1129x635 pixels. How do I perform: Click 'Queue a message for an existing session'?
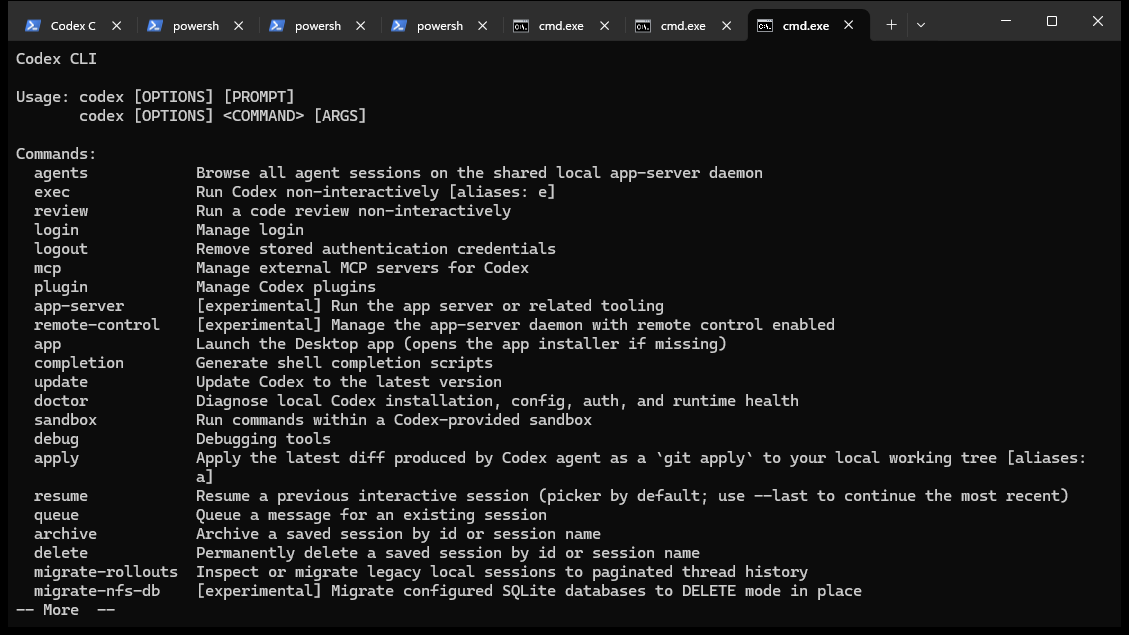[x=372, y=515]
